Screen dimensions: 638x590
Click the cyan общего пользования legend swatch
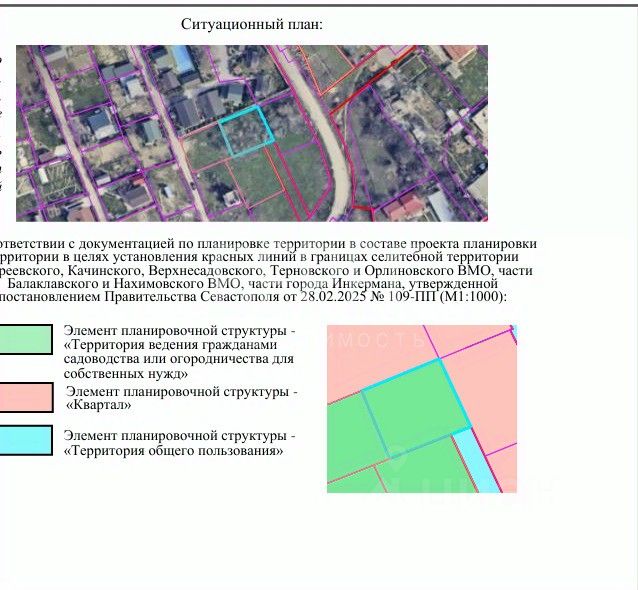[26, 440]
